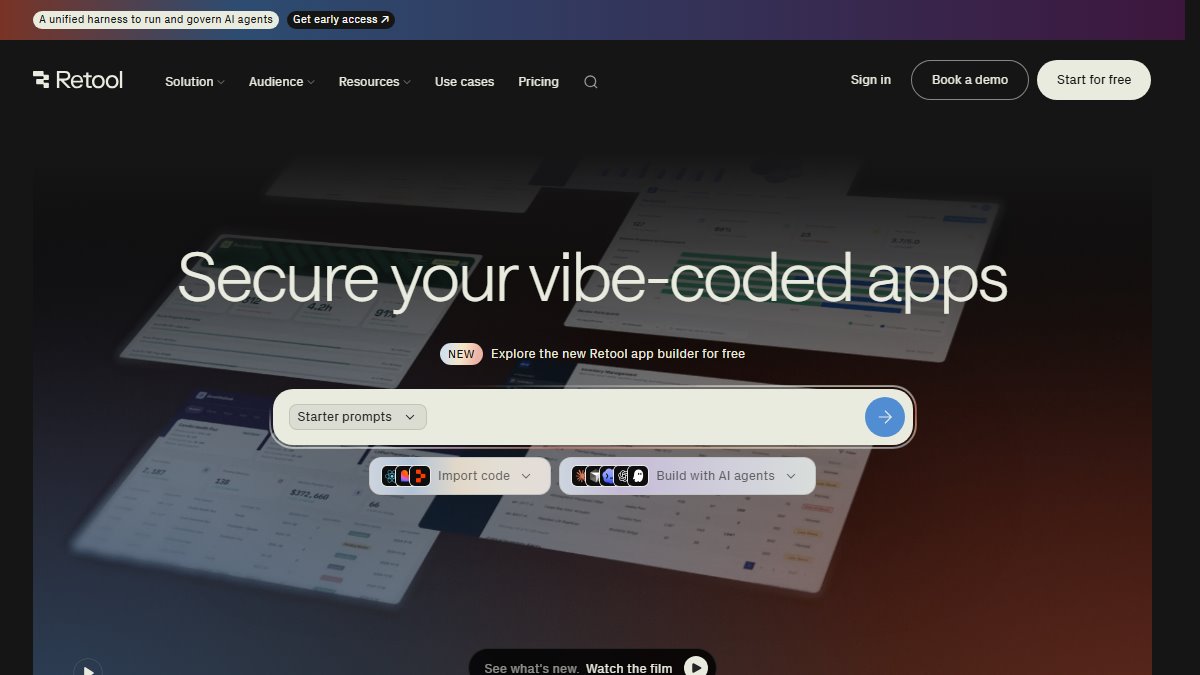
Task: Expand the Audience menu
Action: point(282,82)
